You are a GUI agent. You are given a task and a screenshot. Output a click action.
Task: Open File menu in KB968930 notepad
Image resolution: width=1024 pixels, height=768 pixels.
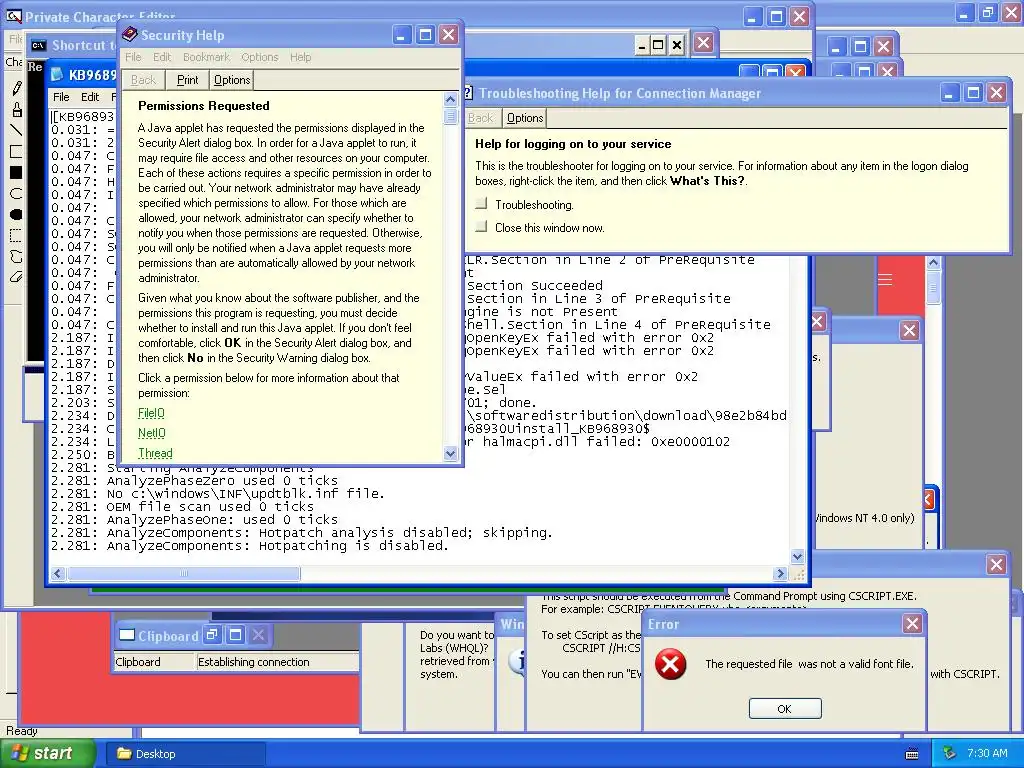point(61,97)
